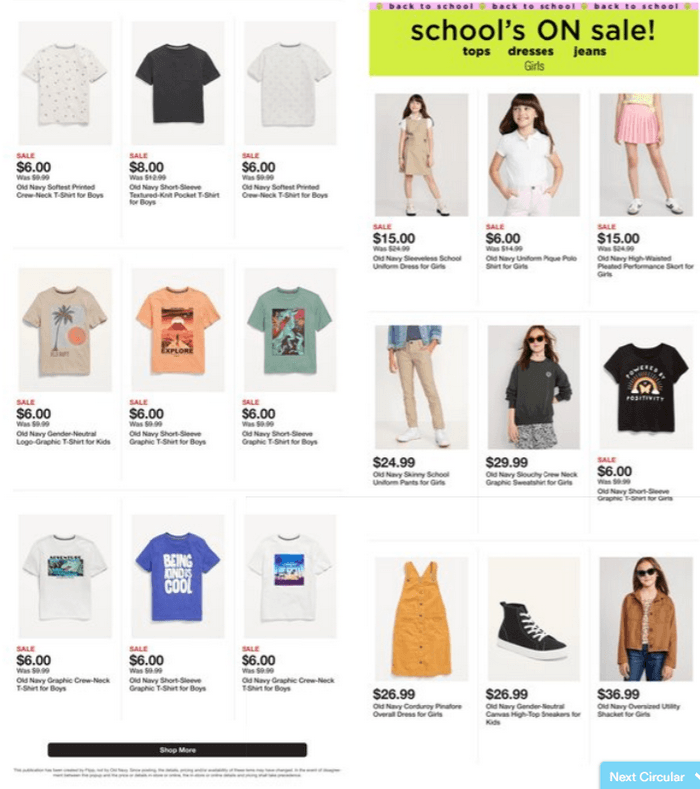
Task: Select the mustard corduroy pinafore dress image
Action: tap(421, 619)
